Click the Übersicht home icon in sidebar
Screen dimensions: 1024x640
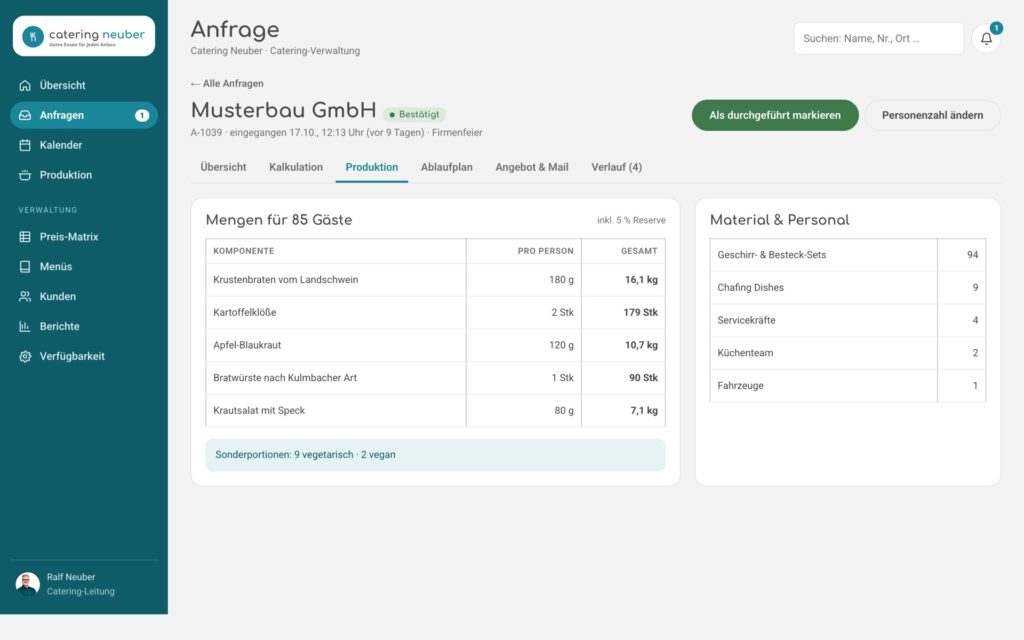tap(25, 86)
